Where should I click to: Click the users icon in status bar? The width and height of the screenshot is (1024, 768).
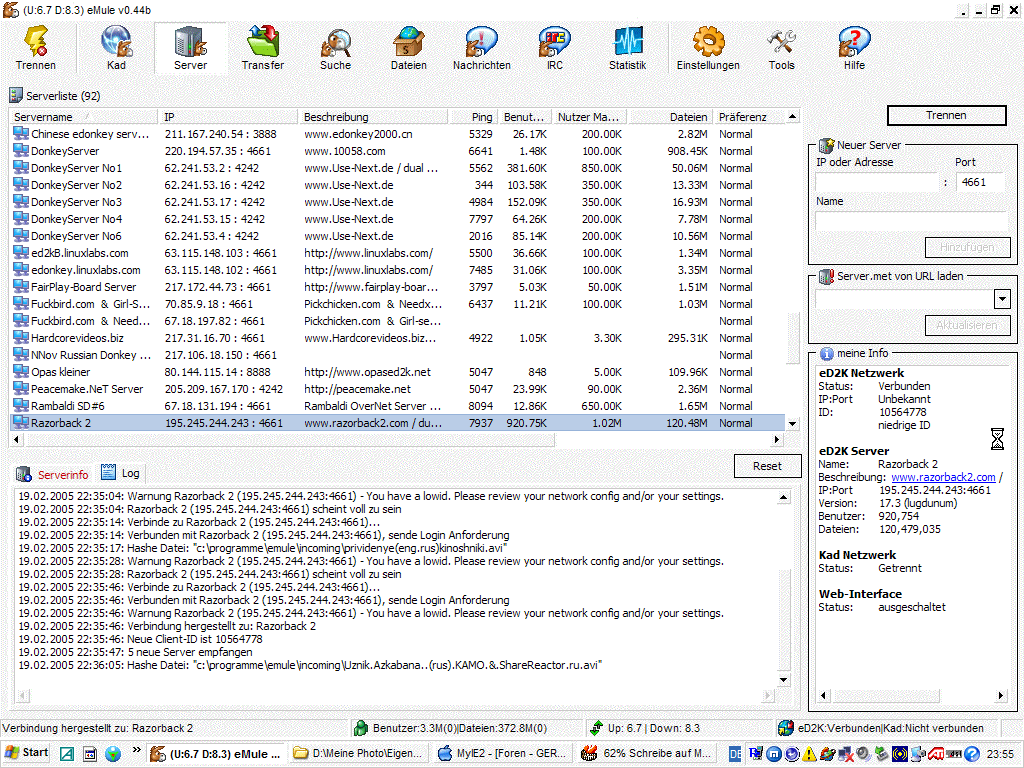click(x=360, y=728)
